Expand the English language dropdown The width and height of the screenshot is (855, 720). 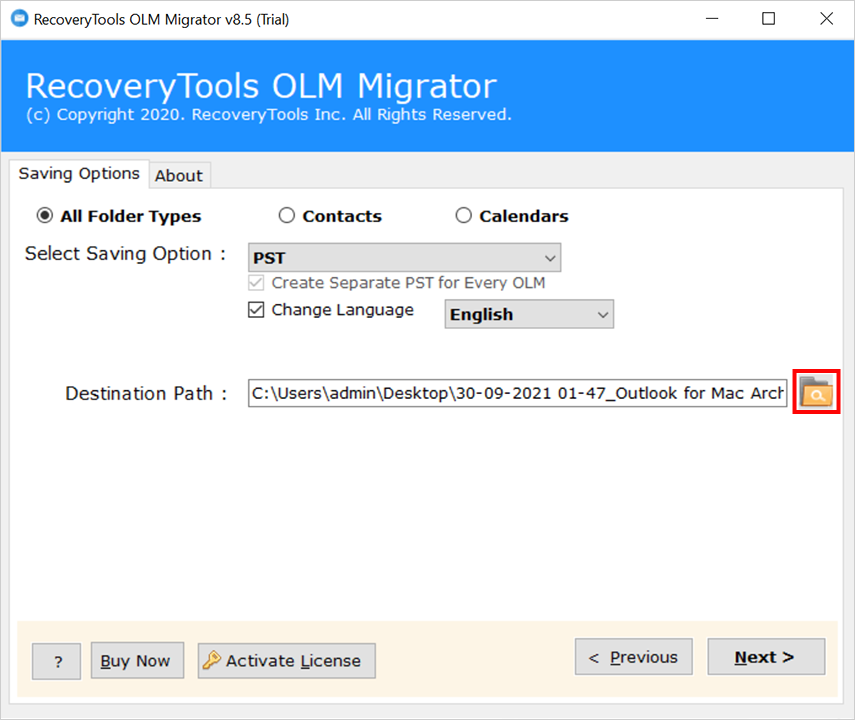(x=529, y=314)
